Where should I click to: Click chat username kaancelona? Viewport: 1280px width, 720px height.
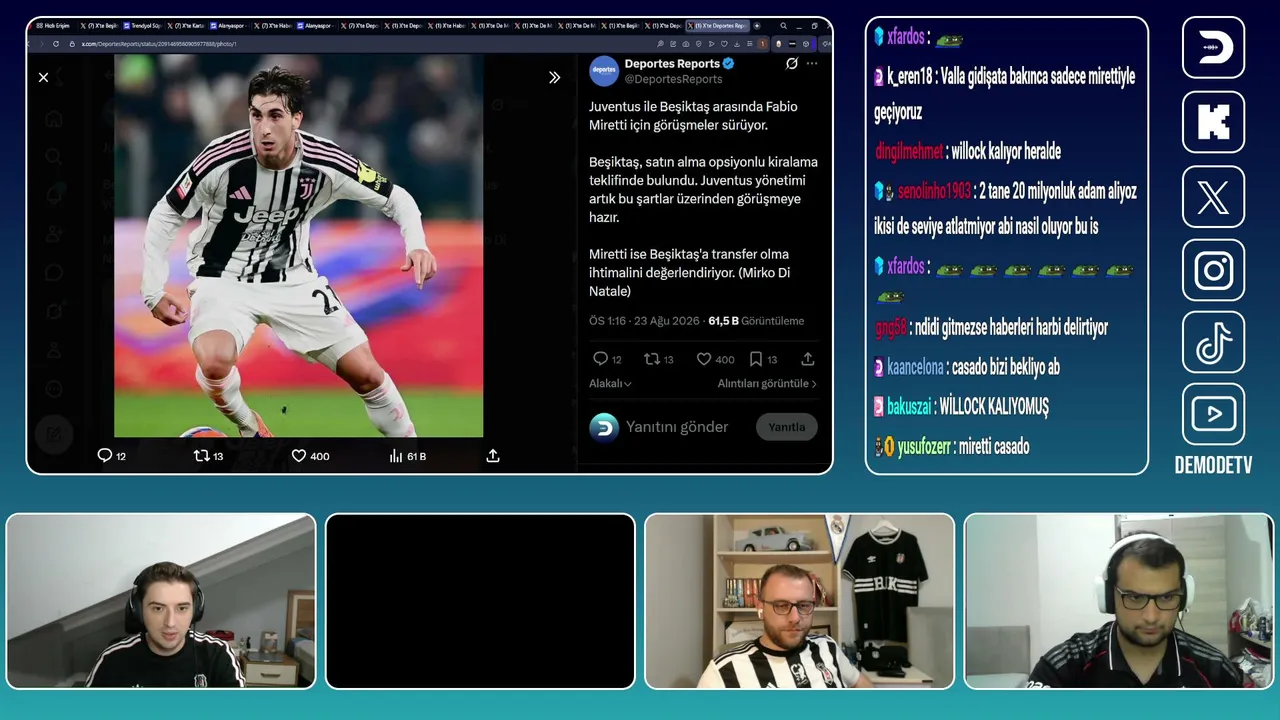coord(915,367)
